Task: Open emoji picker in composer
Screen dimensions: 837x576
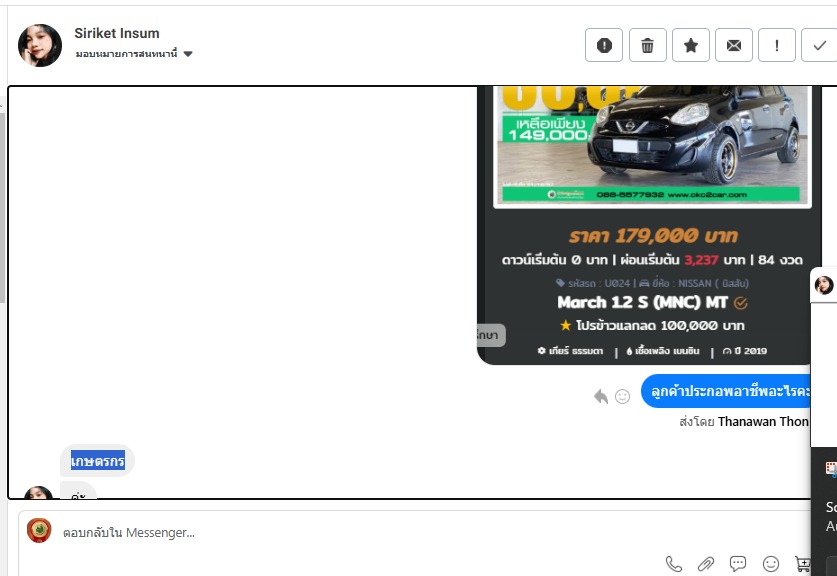Action: click(x=771, y=564)
